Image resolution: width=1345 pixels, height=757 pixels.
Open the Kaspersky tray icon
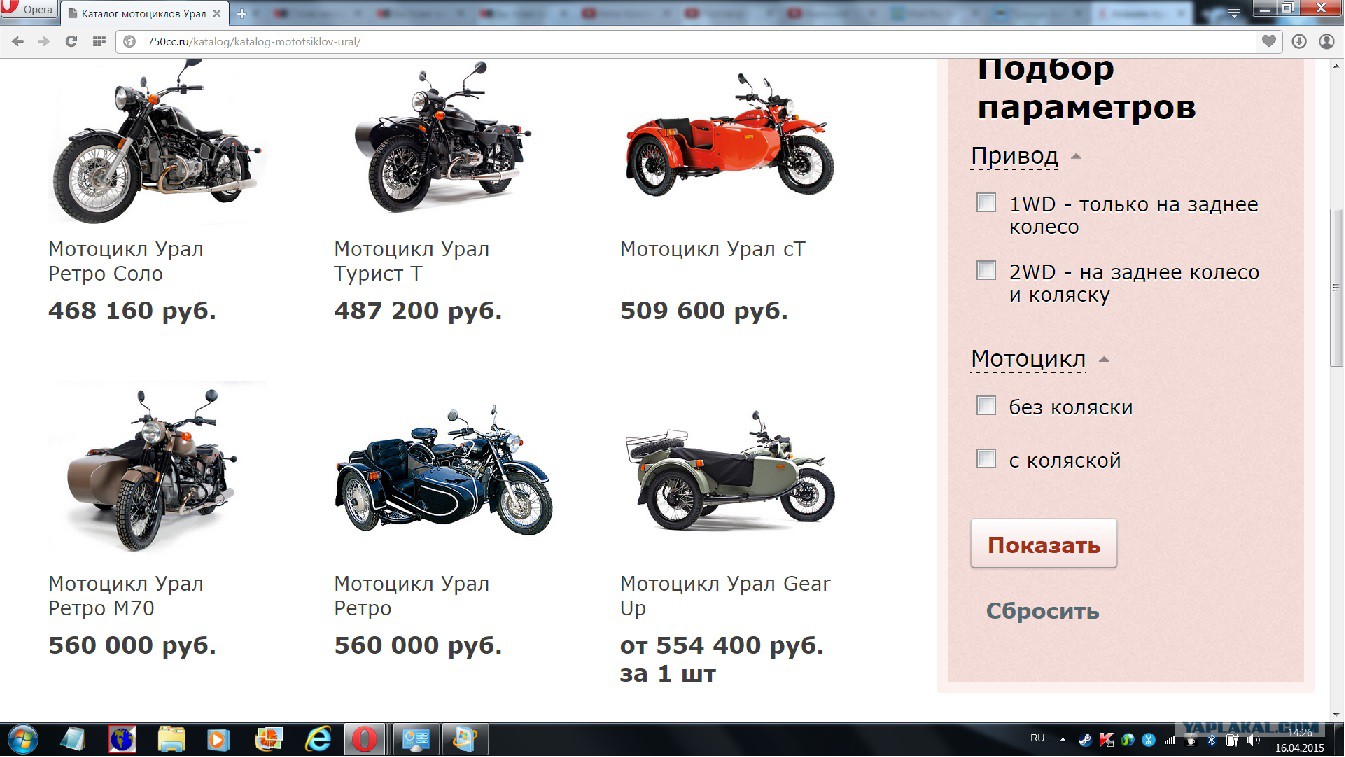1107,740
